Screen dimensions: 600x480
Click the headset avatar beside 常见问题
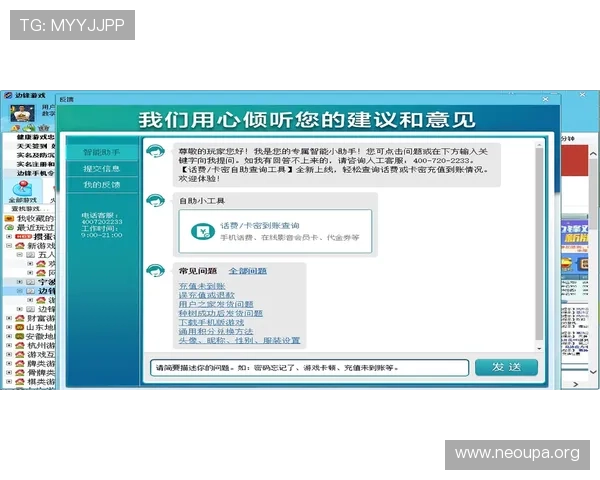[155, 270]
